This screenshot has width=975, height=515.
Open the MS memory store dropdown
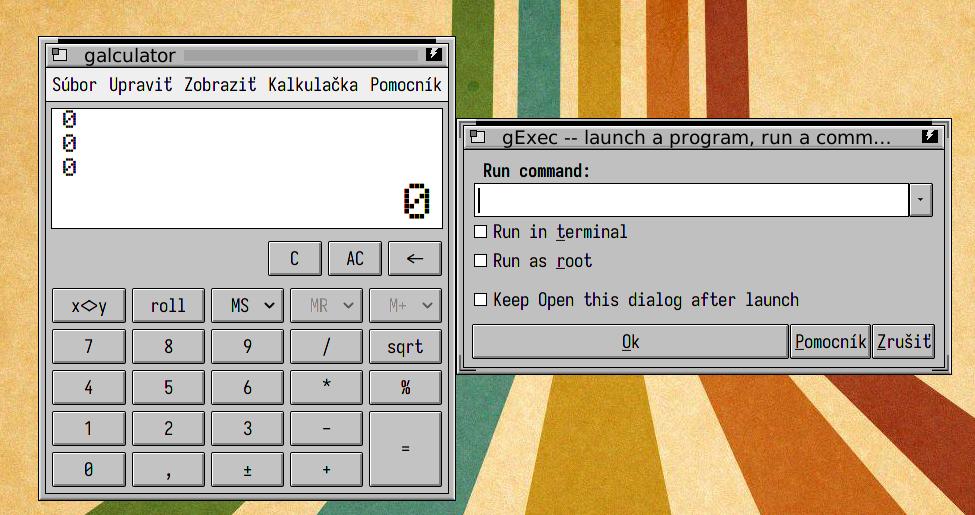point(247,305)
